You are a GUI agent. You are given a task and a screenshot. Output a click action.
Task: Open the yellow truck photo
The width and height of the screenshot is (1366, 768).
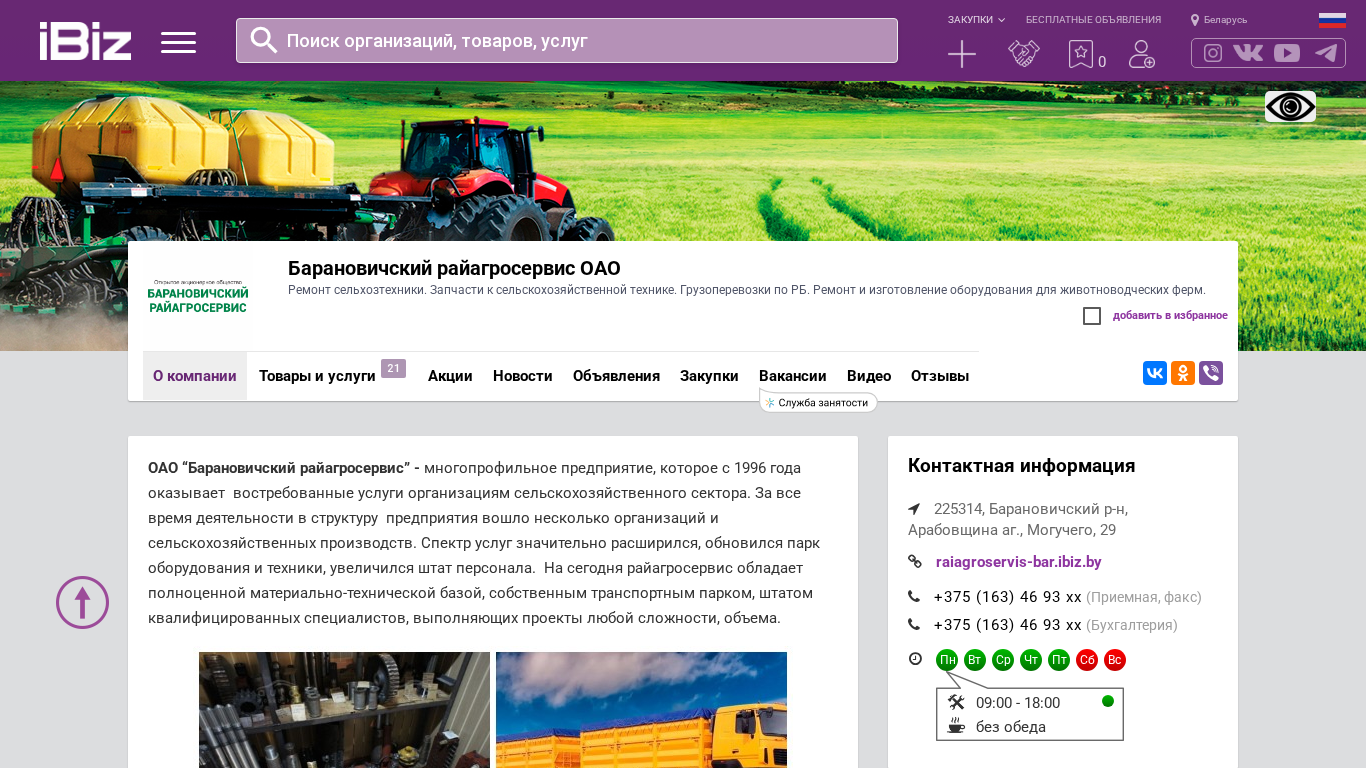click(x=641, y=710)
